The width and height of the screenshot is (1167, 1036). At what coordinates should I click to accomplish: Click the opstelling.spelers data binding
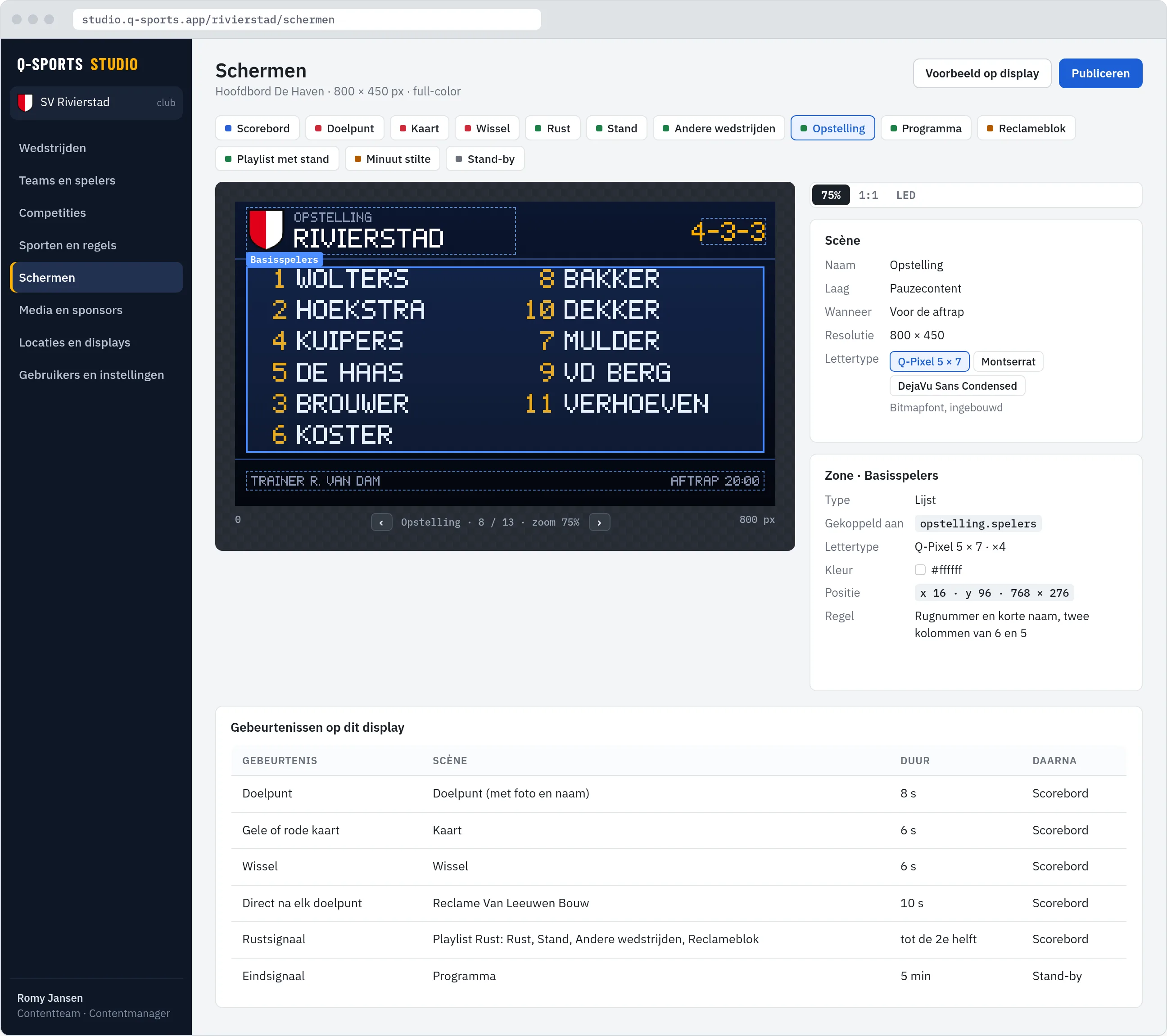pyautogui.click(x=977, y=523)
